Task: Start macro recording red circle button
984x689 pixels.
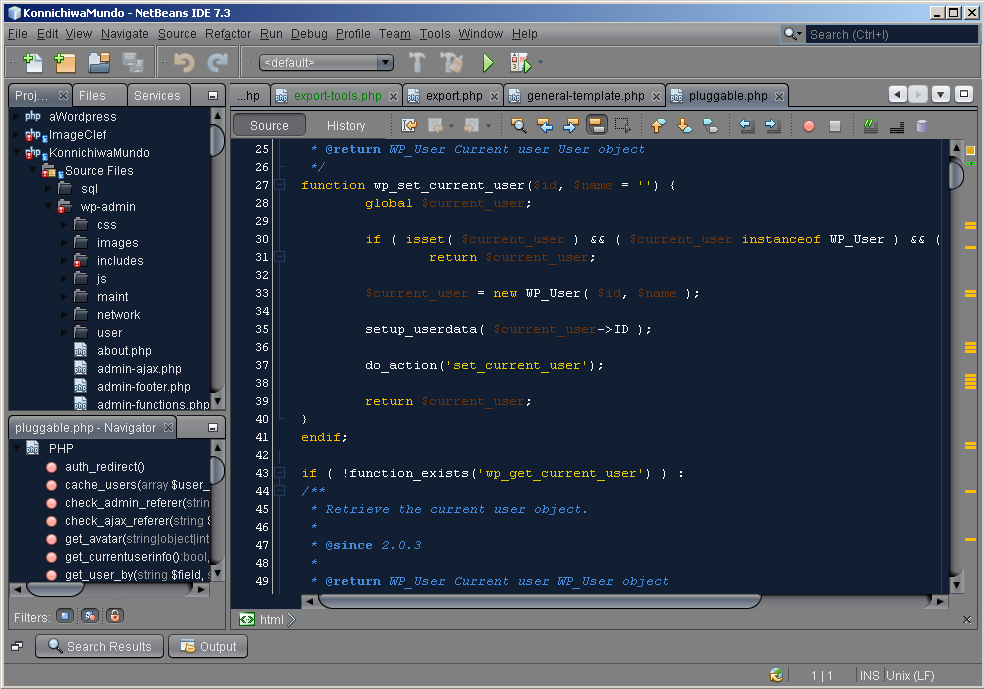Action: 809,126
